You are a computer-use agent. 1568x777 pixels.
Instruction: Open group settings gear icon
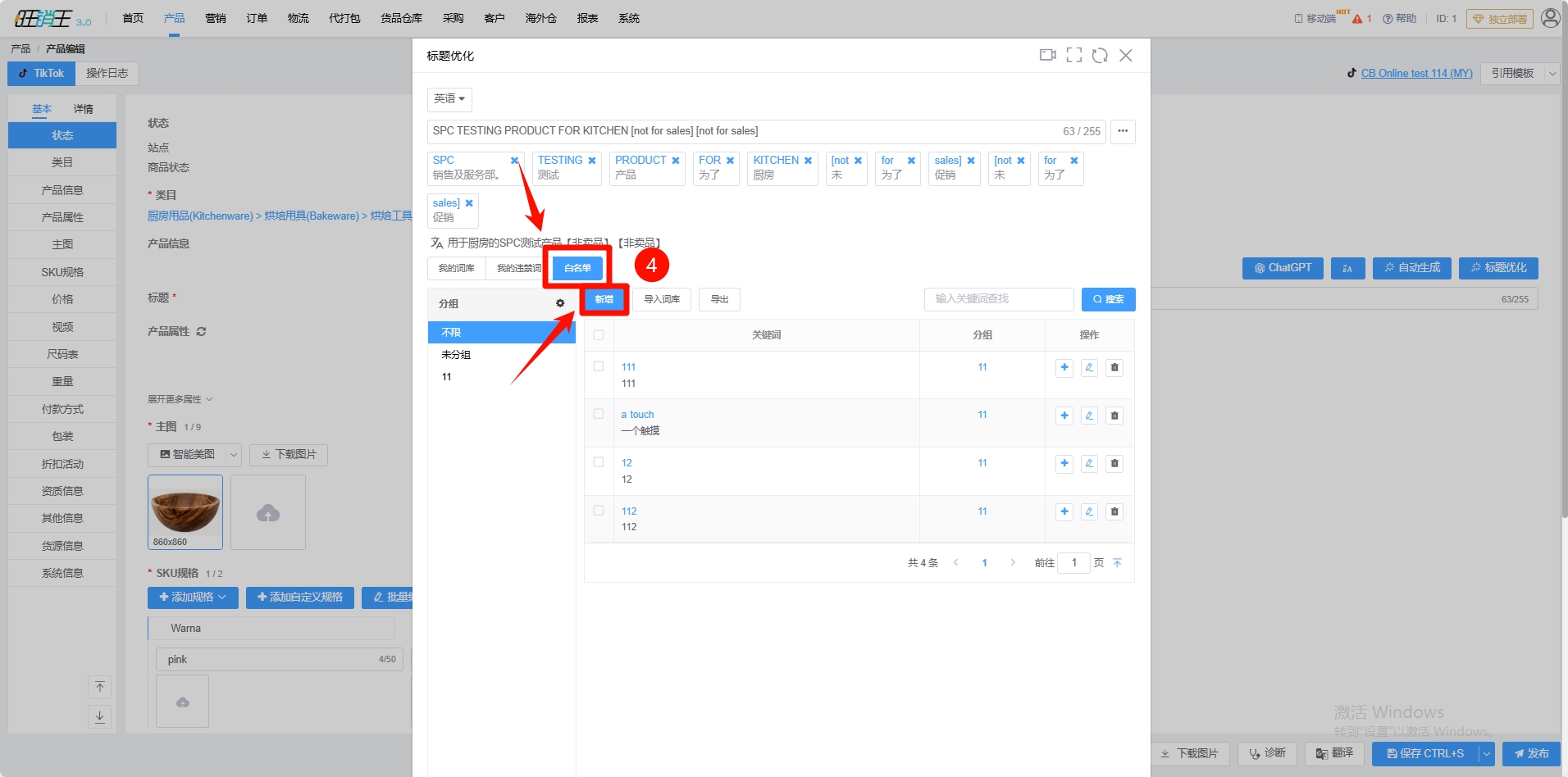pyautogui.click(x=560, y=303)
